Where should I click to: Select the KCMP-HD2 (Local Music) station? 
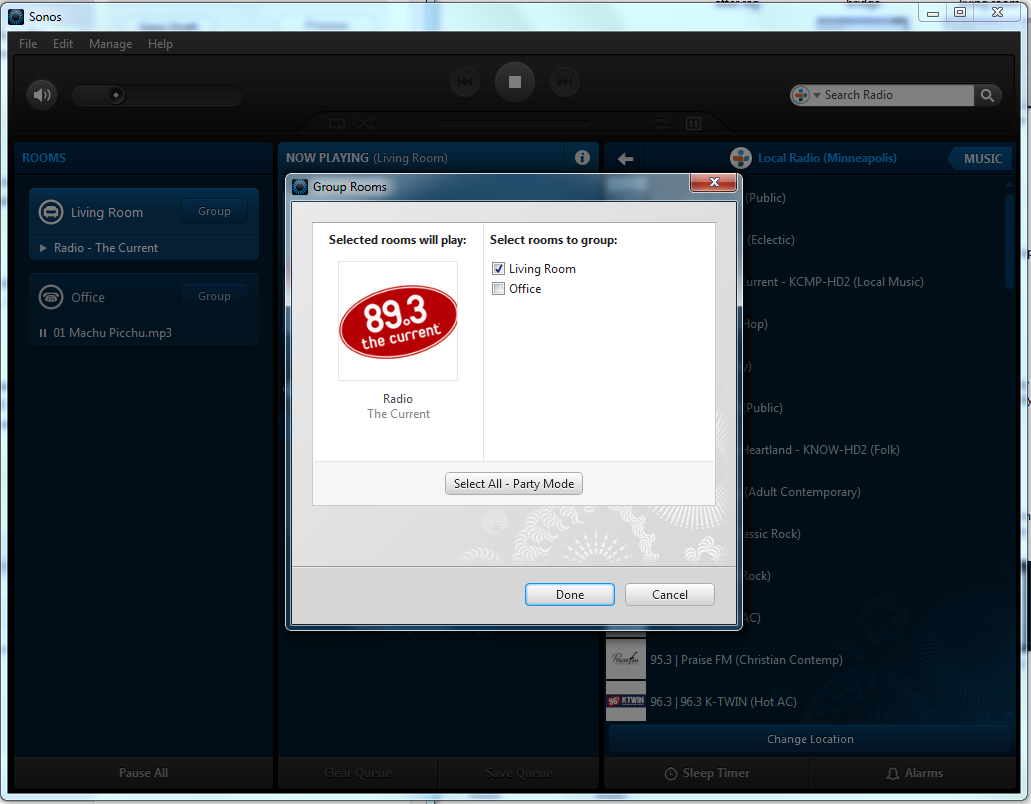(834, 282)
